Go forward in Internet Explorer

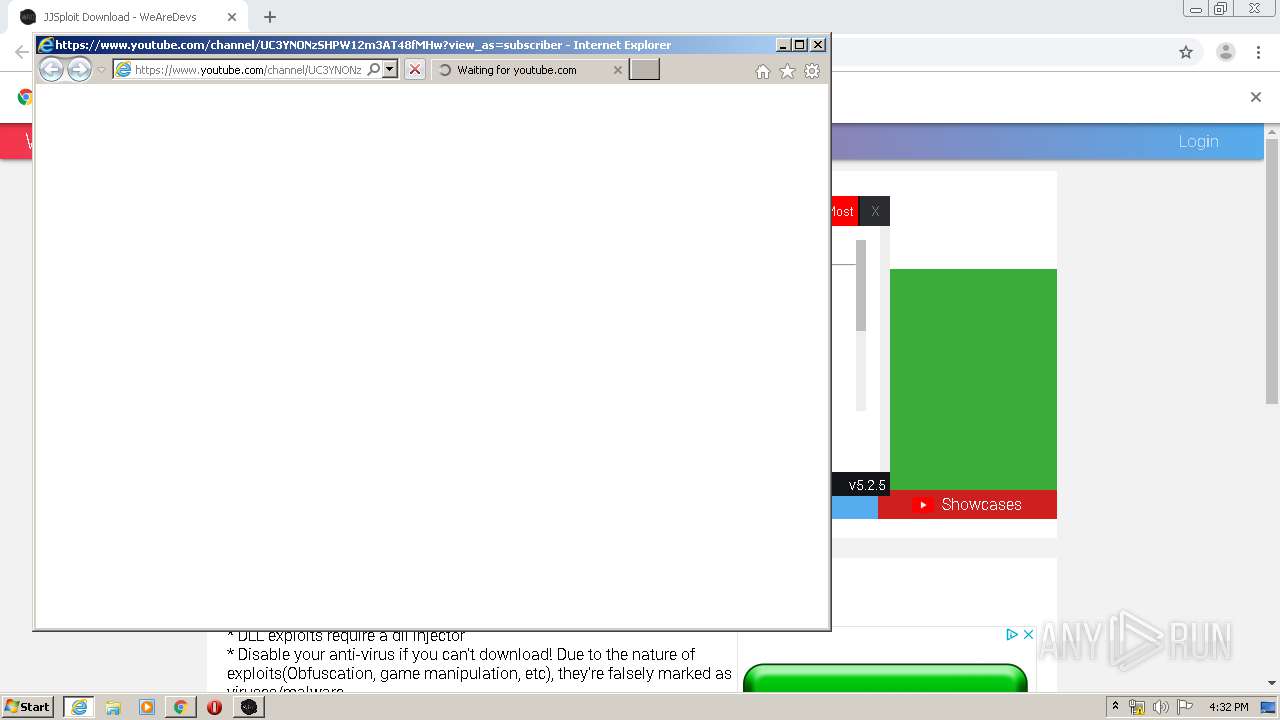79,69
